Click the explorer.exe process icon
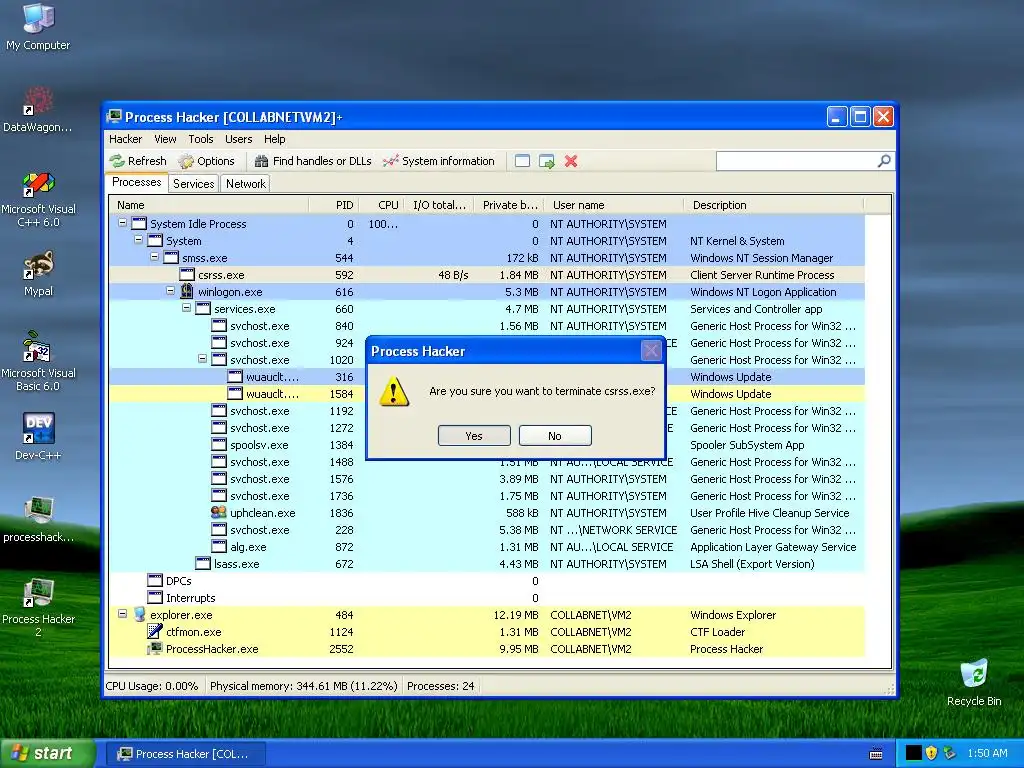The height and width of the screenshot is (768, 1024). pos(138,615)
